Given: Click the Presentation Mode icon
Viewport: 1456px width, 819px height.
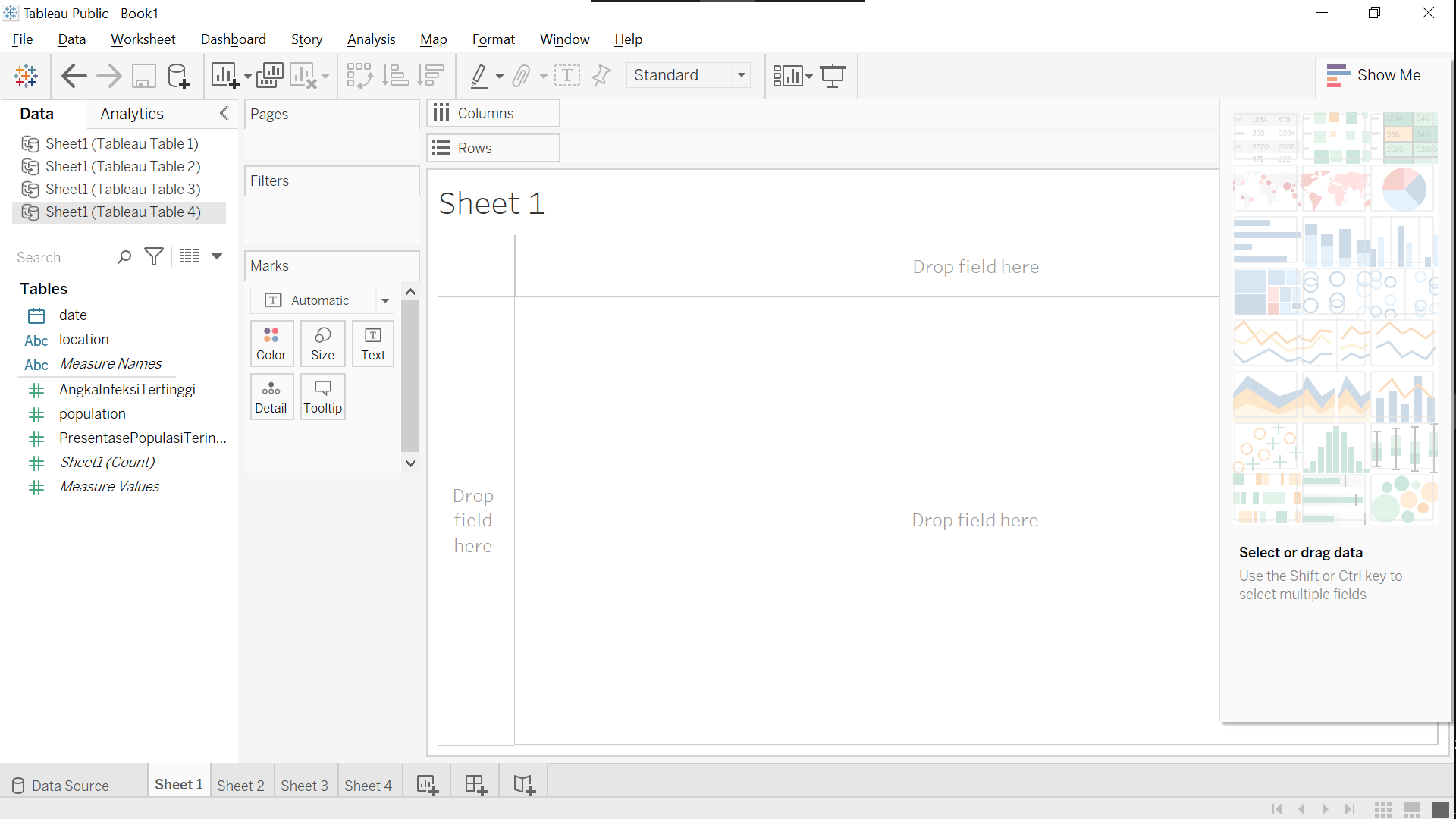Looking at the screenshot, I should click(x=833, y=76).
